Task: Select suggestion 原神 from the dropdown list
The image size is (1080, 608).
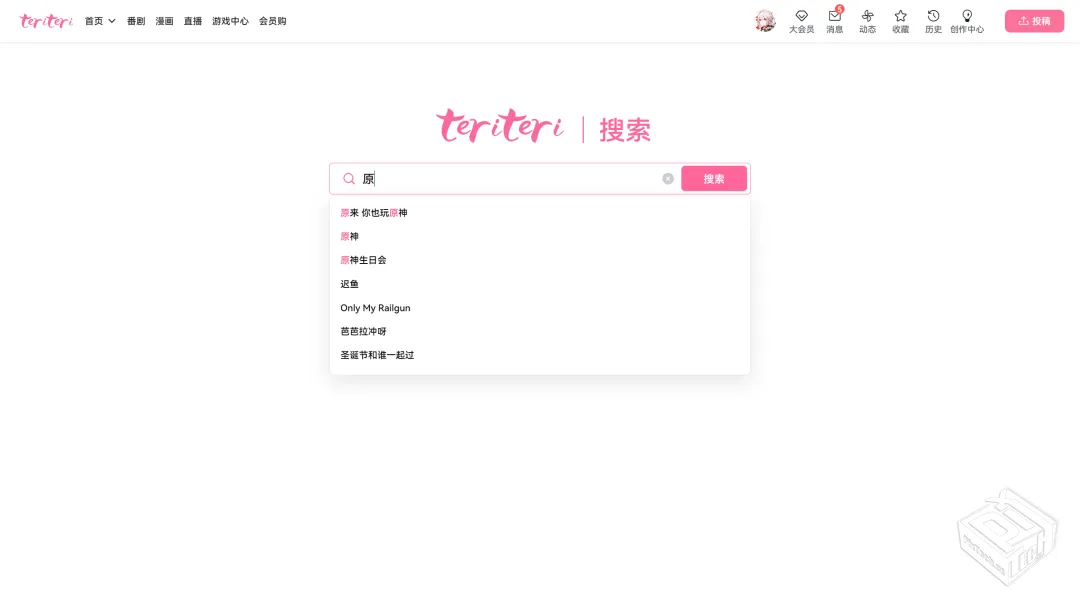Action: (349, 236)
